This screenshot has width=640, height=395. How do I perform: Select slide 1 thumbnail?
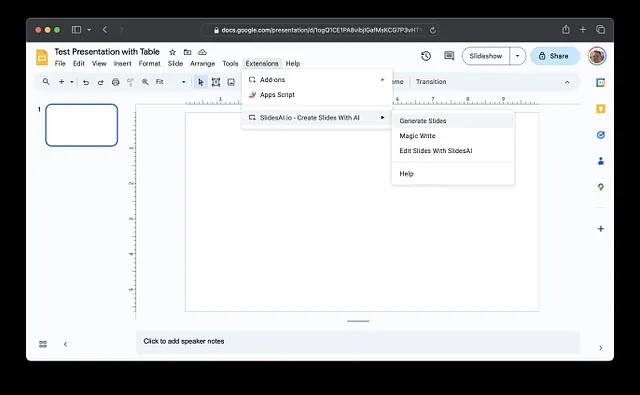[82, 125]
